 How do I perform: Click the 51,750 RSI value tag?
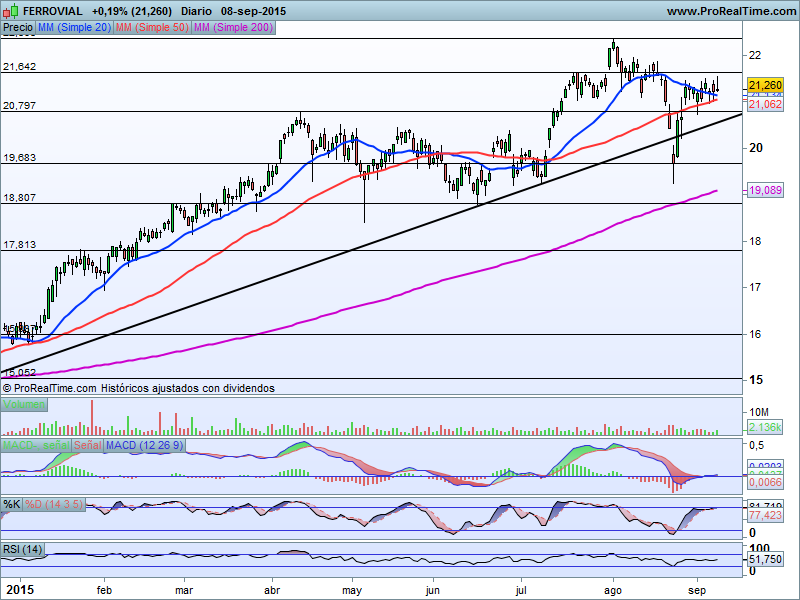(x=765, y=559)
